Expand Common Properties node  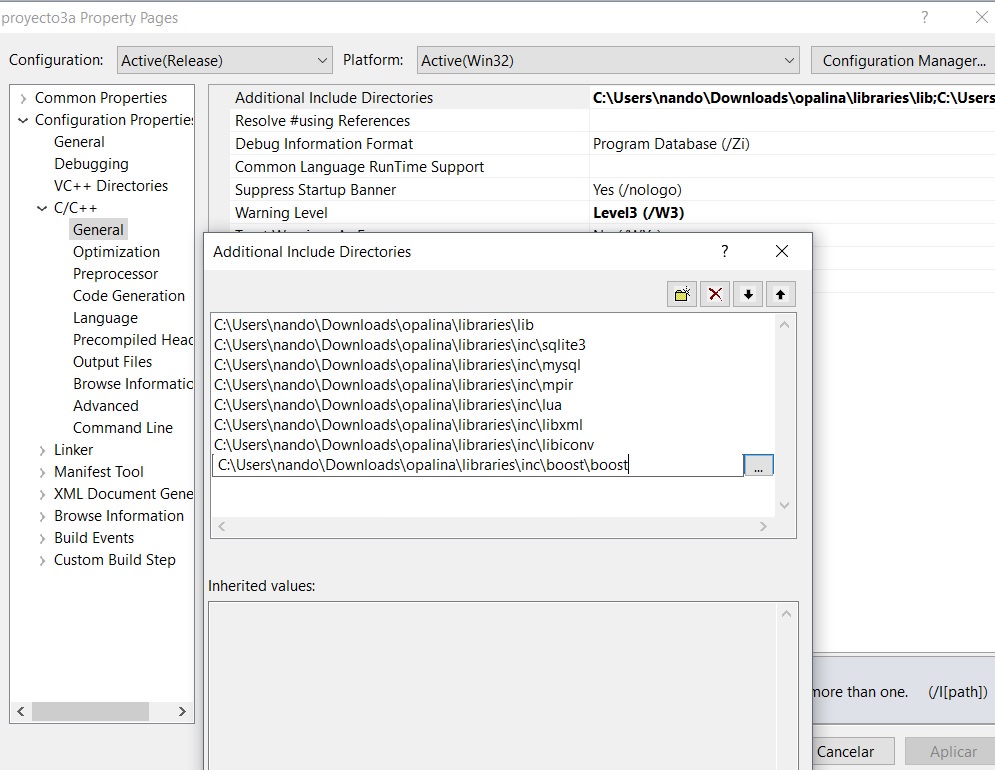tap(23, 98)
